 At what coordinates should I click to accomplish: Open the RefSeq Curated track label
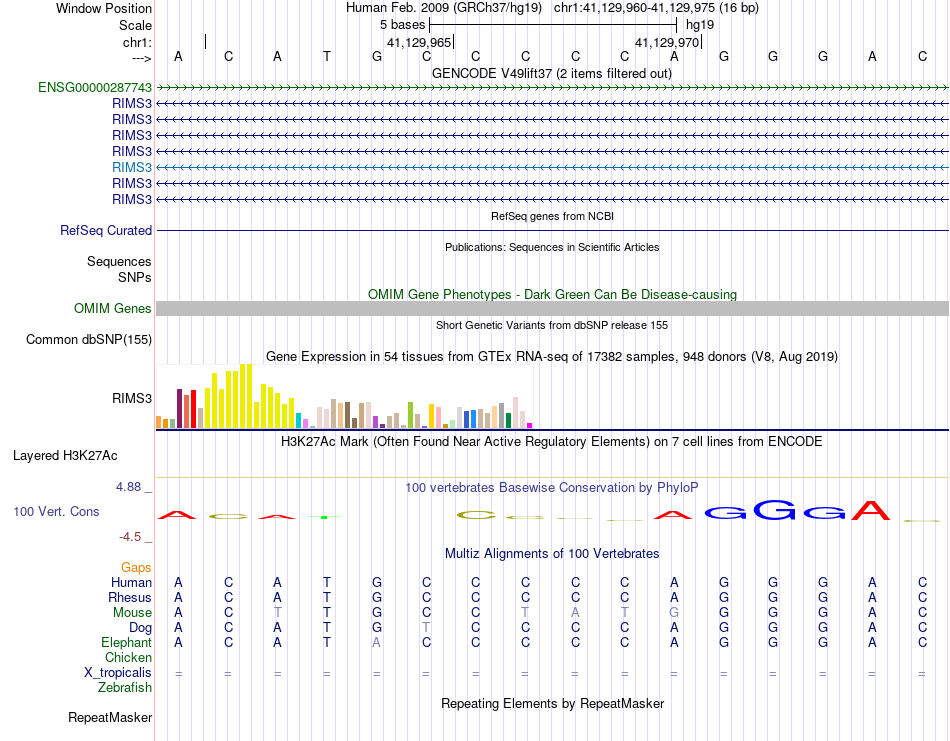[106, 230]
